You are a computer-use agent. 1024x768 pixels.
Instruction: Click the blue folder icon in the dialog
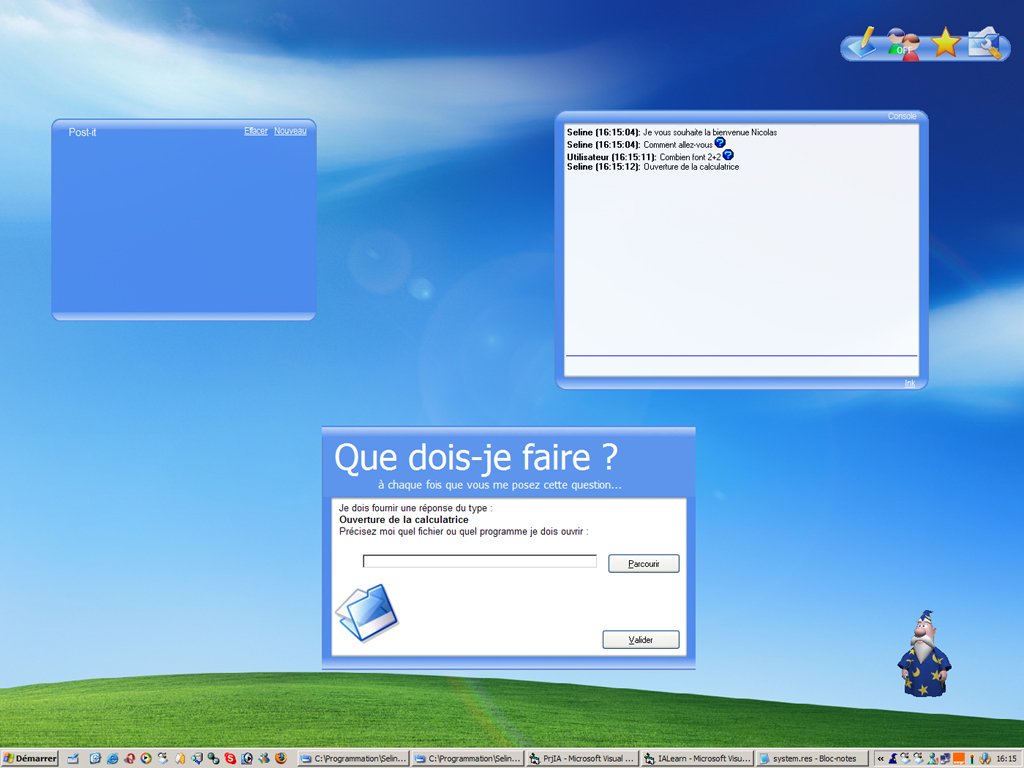point(367,613)
